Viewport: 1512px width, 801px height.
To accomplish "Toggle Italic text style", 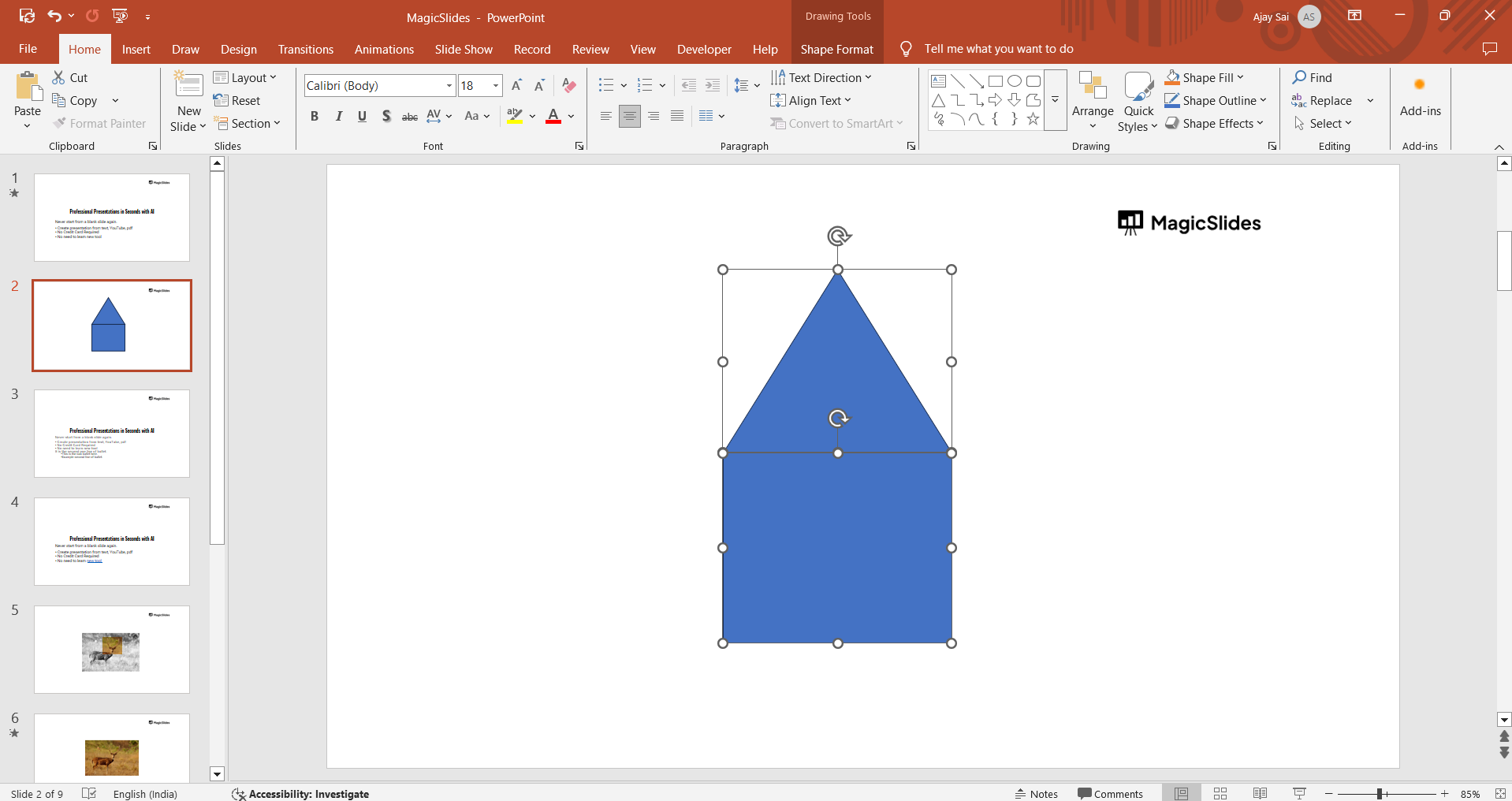I will (x=338, y=117).
